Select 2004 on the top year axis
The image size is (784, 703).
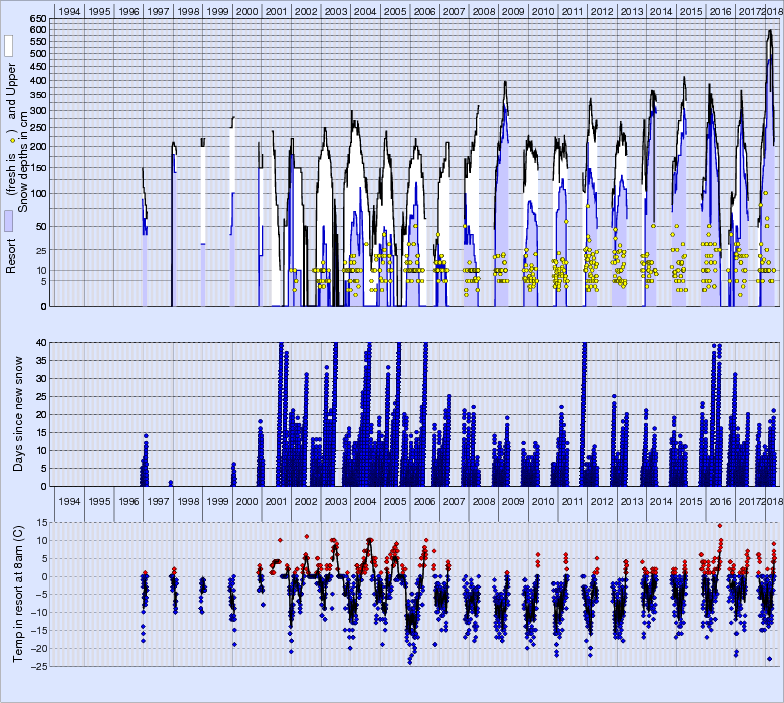click(x=364, y=10)
